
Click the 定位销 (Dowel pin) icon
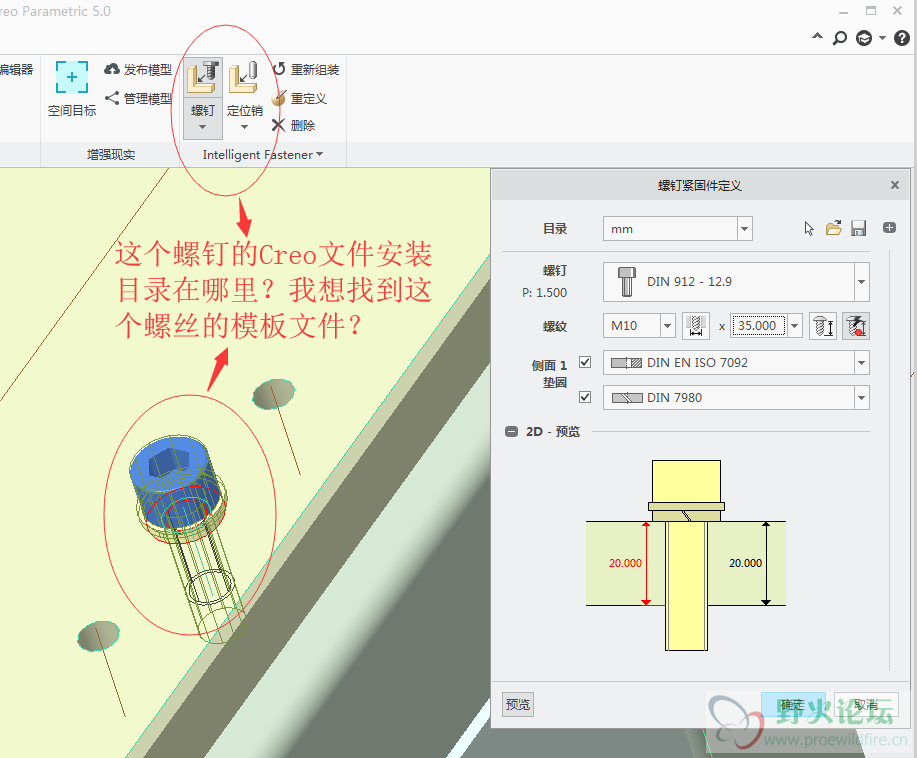[244, 77]
